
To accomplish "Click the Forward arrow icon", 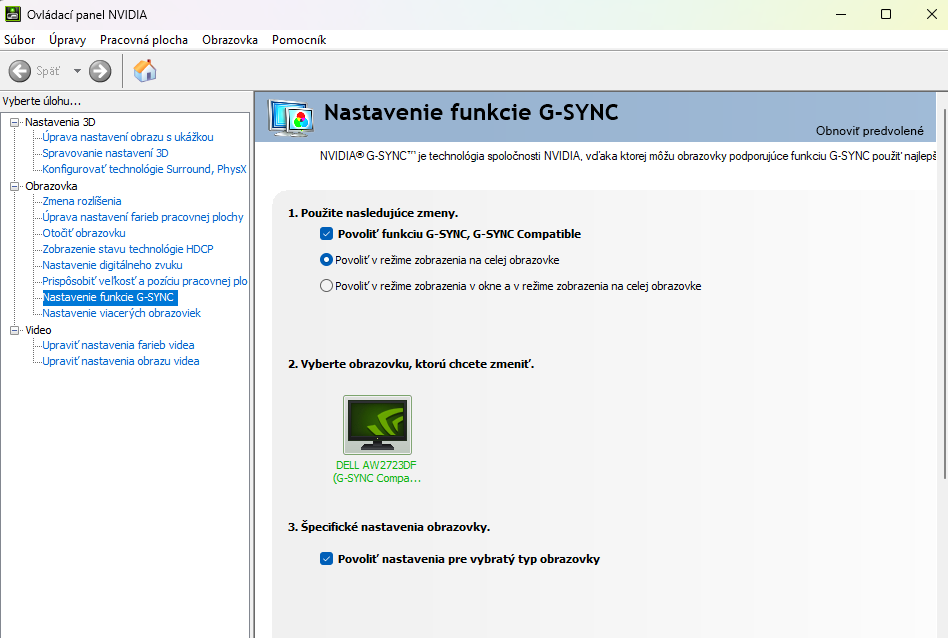I will tap(100, 71).
